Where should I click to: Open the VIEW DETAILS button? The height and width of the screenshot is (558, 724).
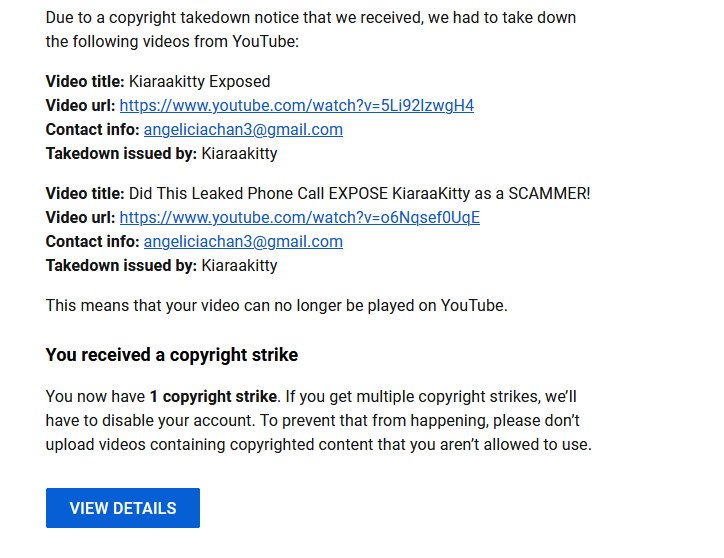(123, 508)
